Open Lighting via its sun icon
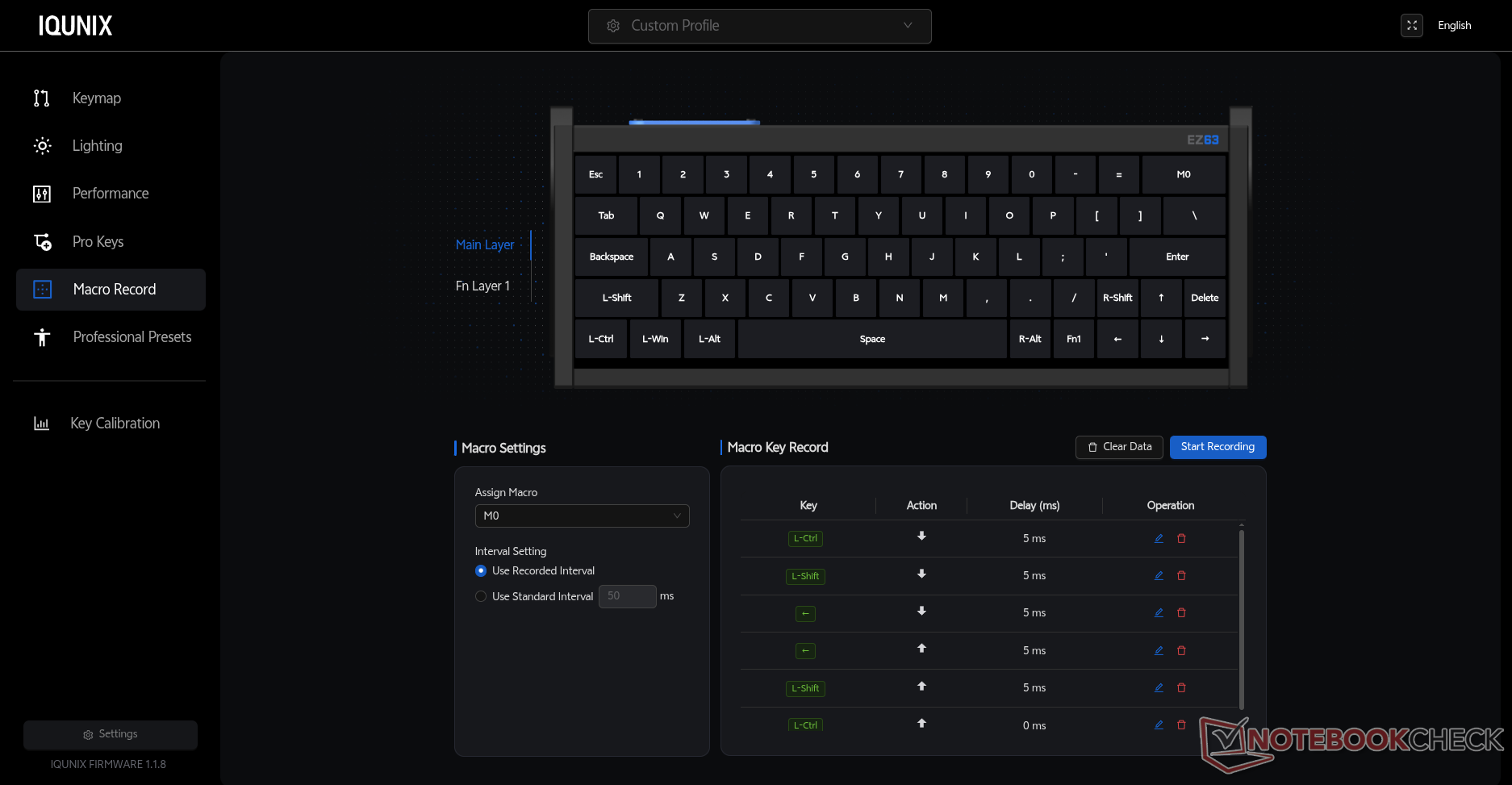This screenshot has width=1512, height=785. point(42,146)
